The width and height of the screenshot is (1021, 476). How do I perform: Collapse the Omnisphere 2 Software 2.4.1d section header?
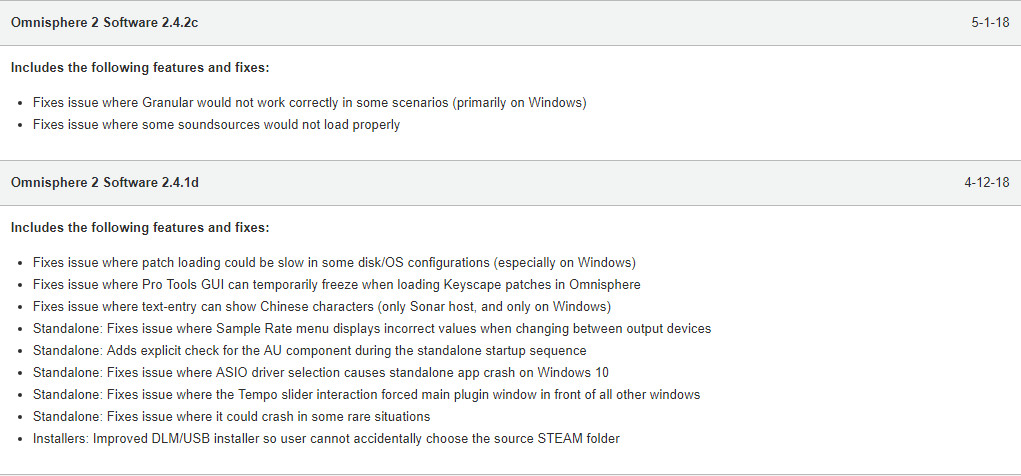click(x=104, y=183)
